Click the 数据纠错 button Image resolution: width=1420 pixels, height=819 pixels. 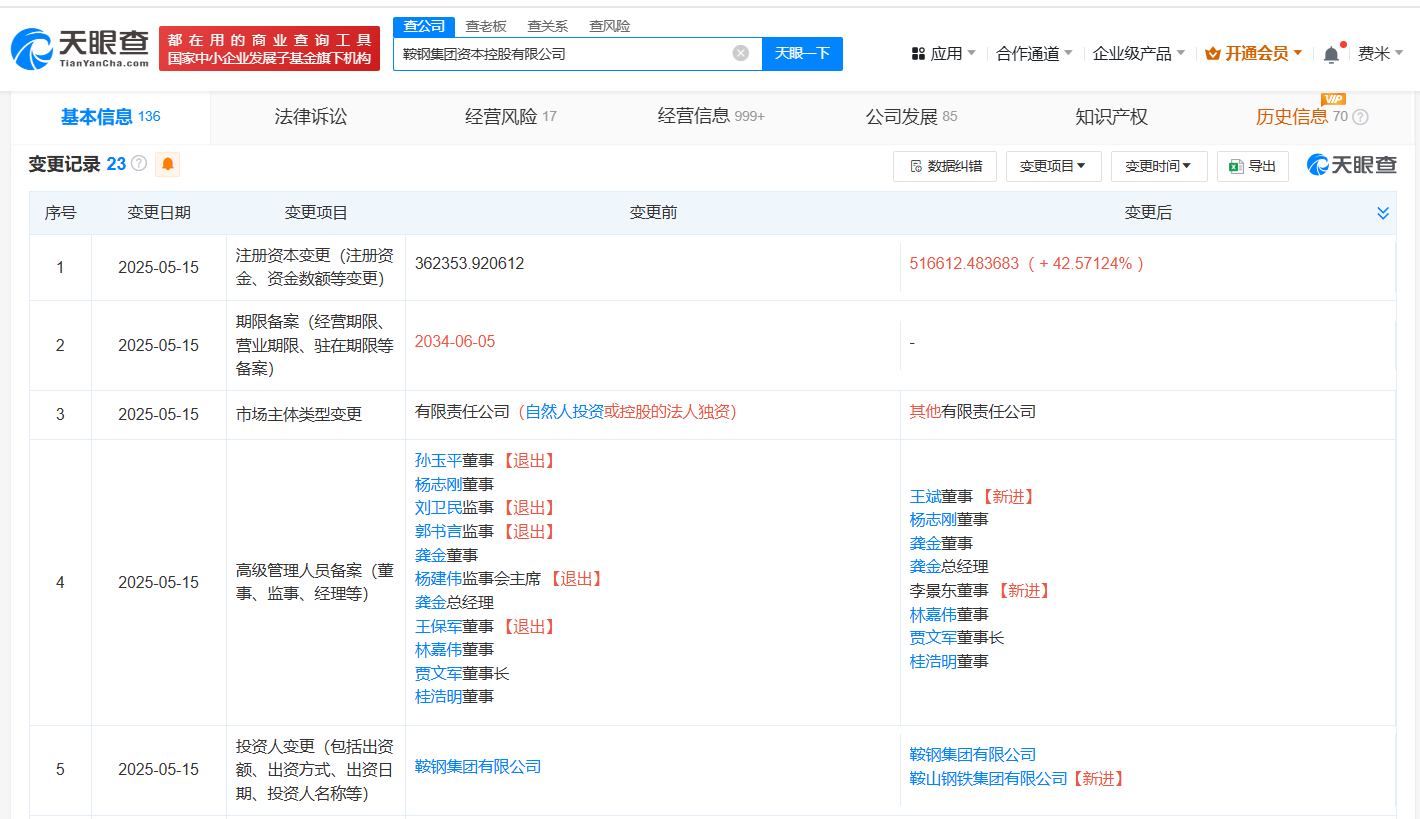click(x=945, y=166)
